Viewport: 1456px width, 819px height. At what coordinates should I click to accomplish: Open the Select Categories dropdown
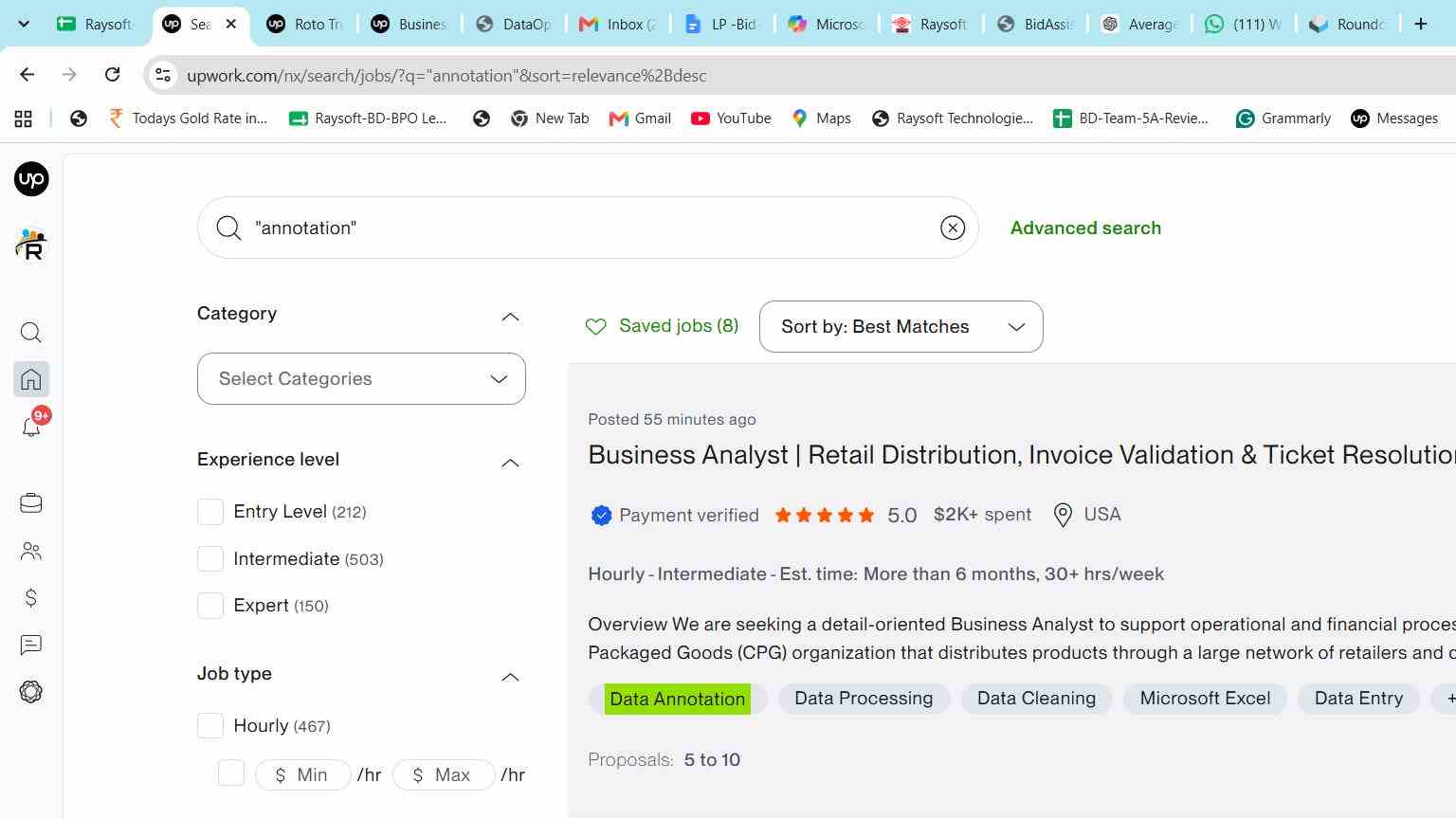tap(361, 379)
